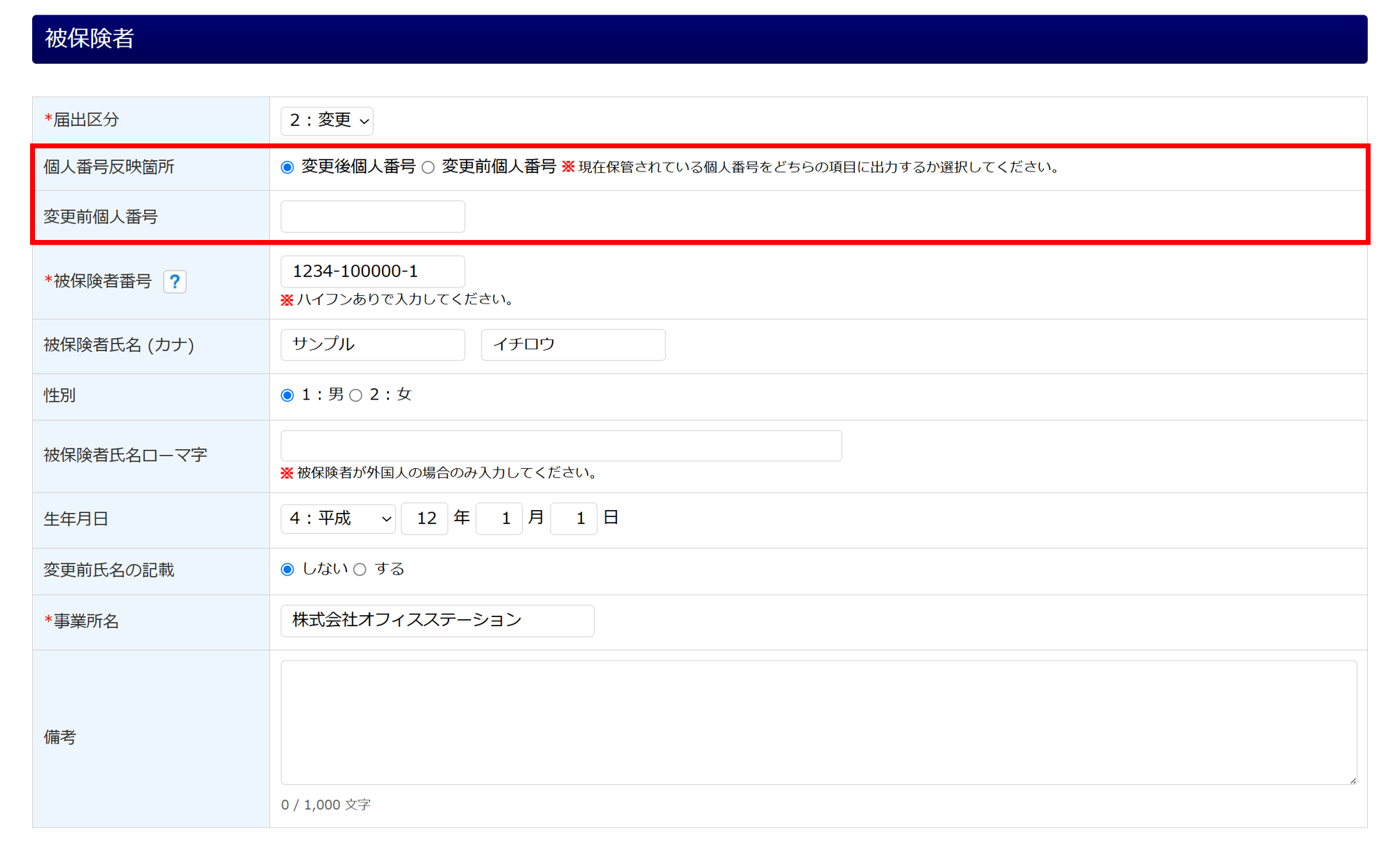Click the 被保険者氏名ローマ字 input field

point(561,446)
